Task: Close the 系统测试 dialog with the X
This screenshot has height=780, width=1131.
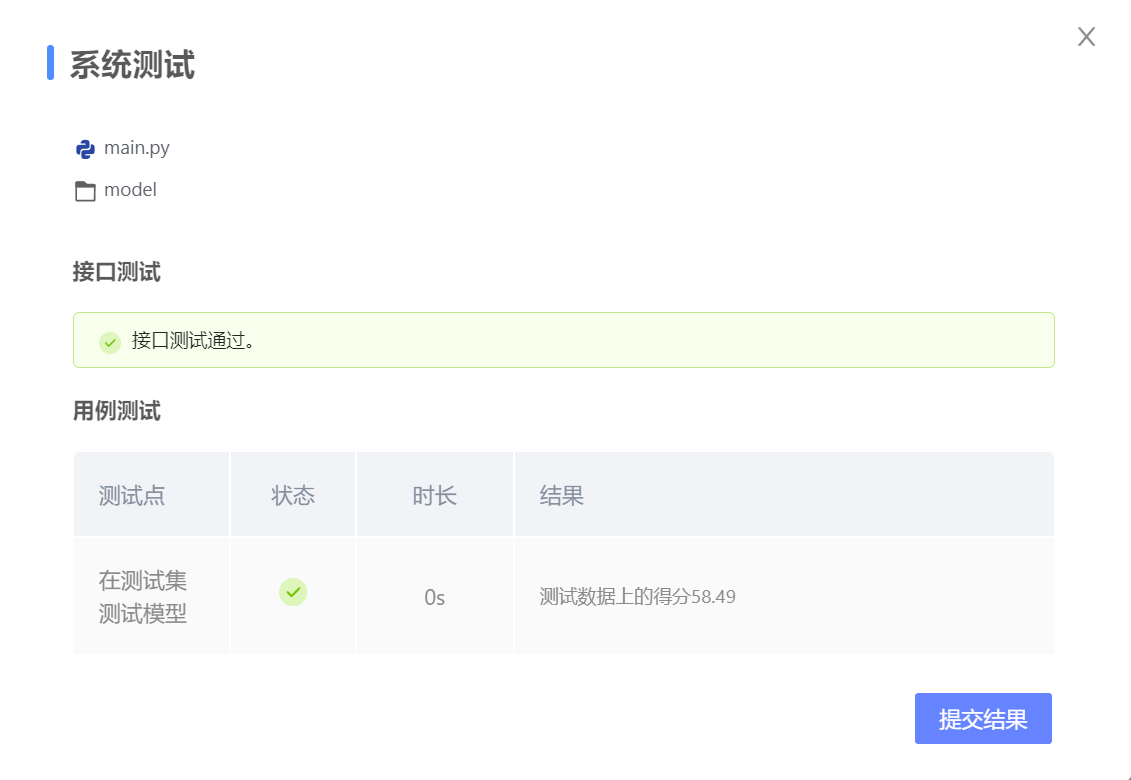Action: [x=1086, y=37]
